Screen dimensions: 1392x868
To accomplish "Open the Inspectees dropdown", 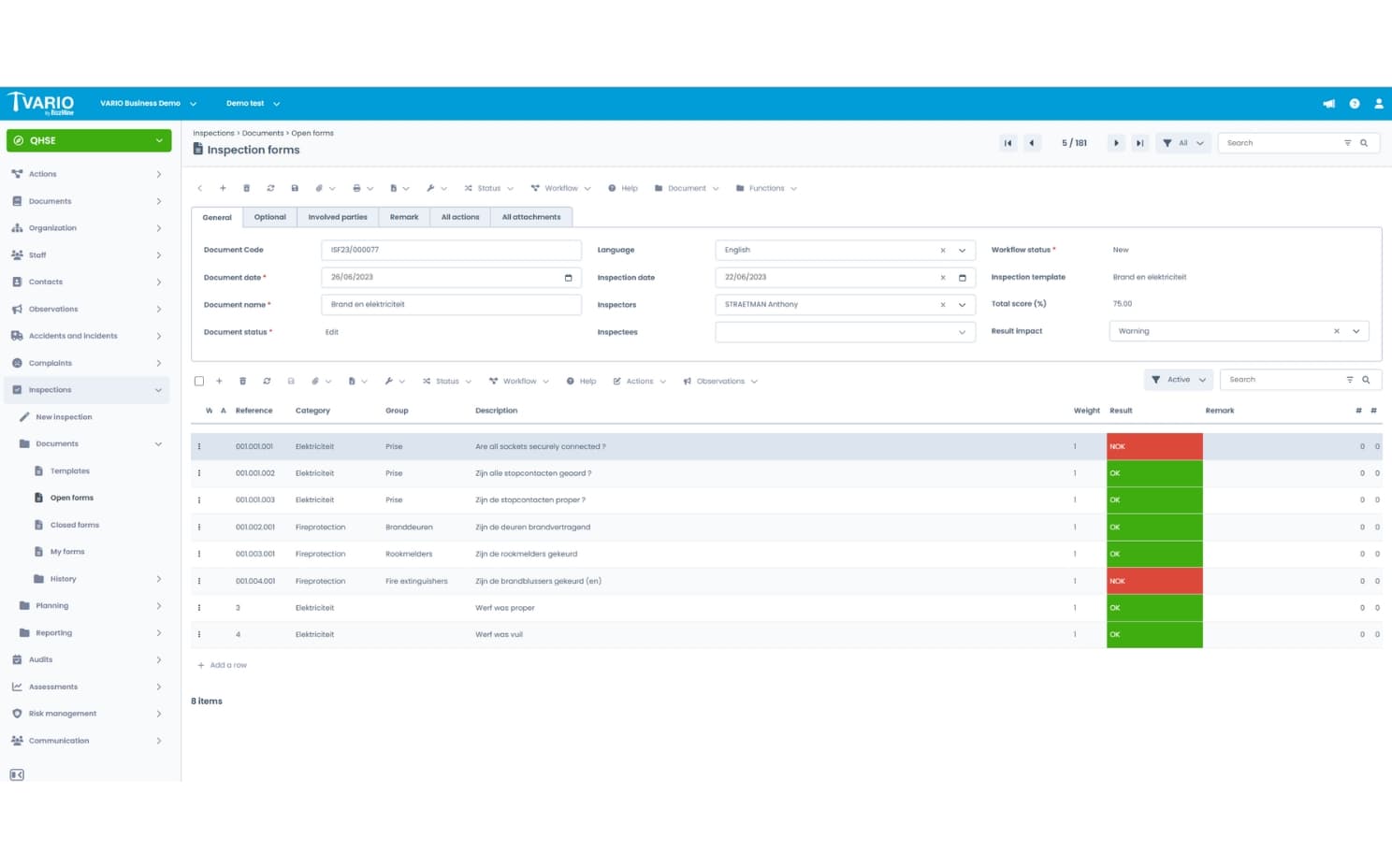I will (x=962, y=332).
